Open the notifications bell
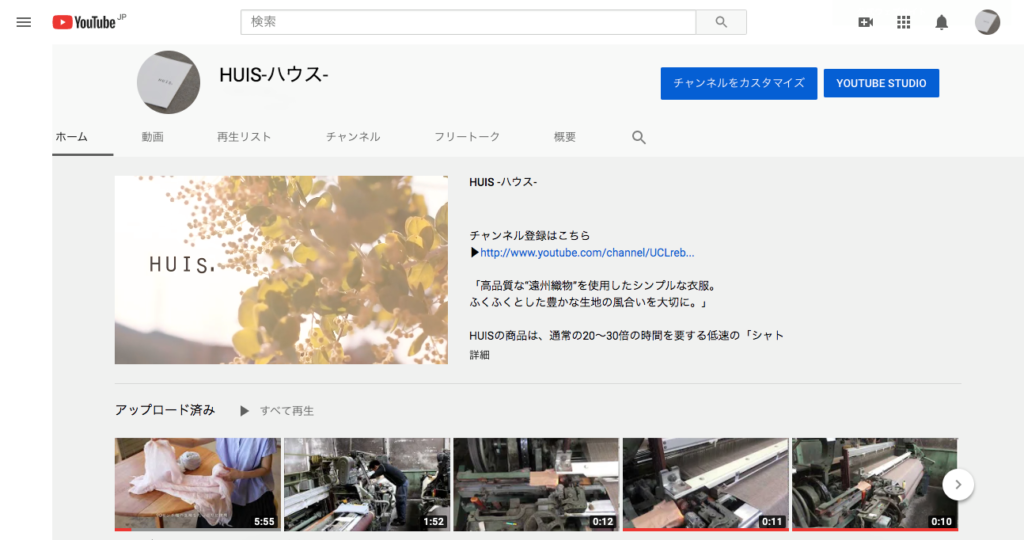The height and width of the screenshot is (540, 1024). click(x=941, y=22)
